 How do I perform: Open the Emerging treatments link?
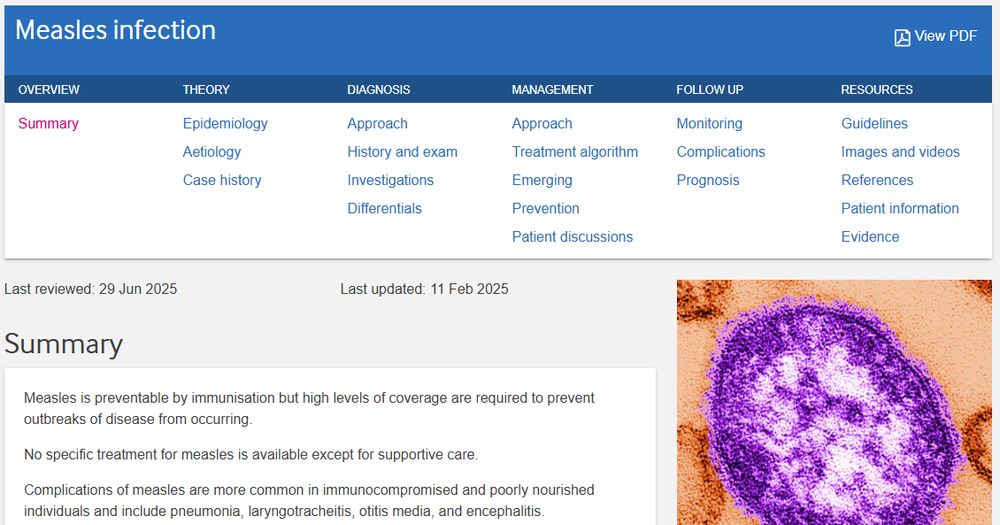(542, 181)
